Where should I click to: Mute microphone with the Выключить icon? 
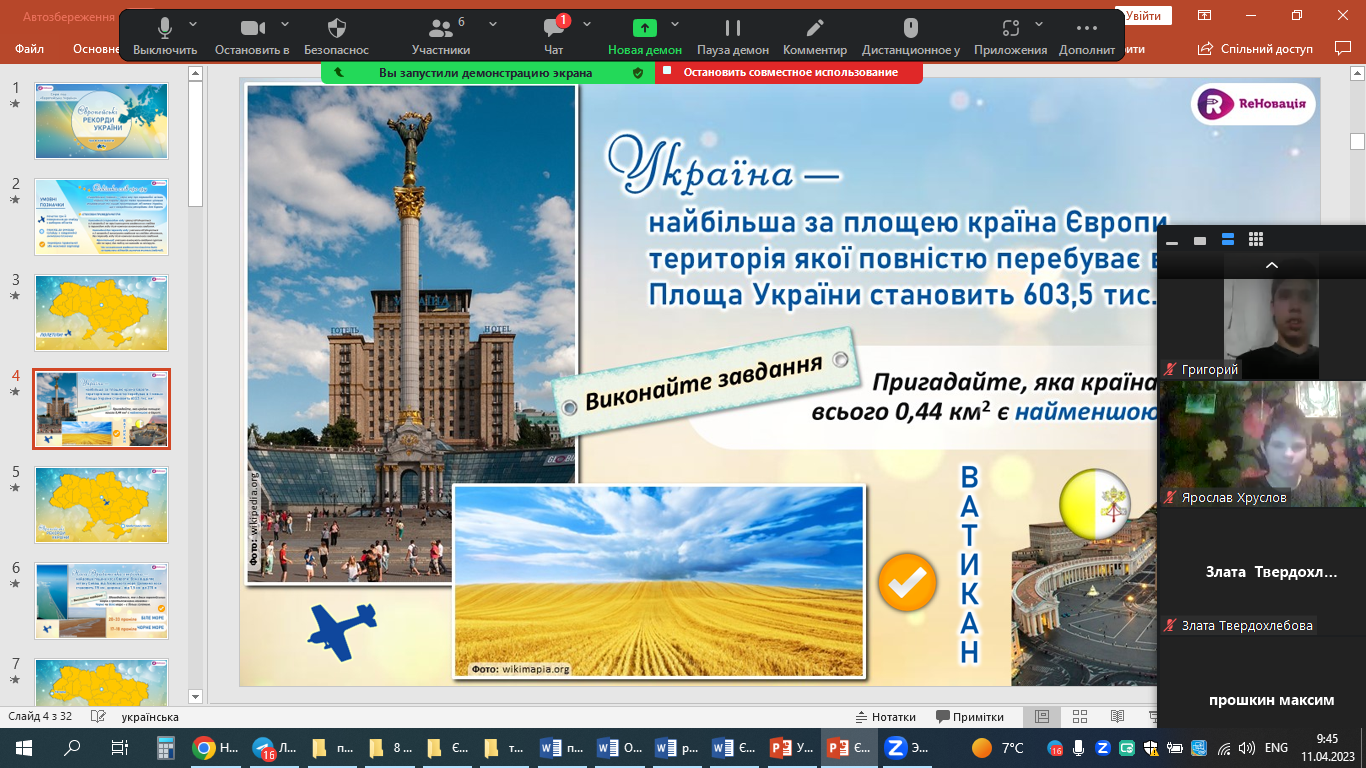tap(164, 28)
